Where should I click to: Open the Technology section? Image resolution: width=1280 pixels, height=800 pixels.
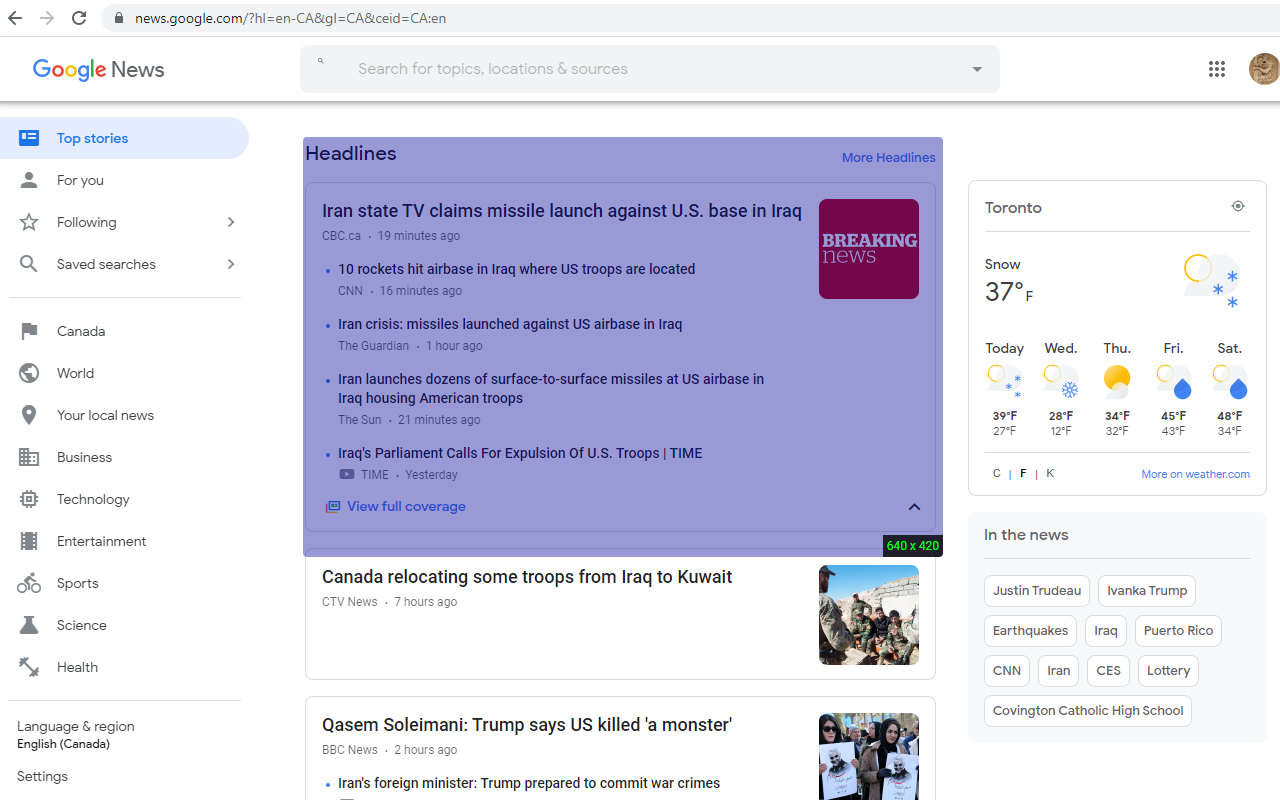click(x=124, y=499)
